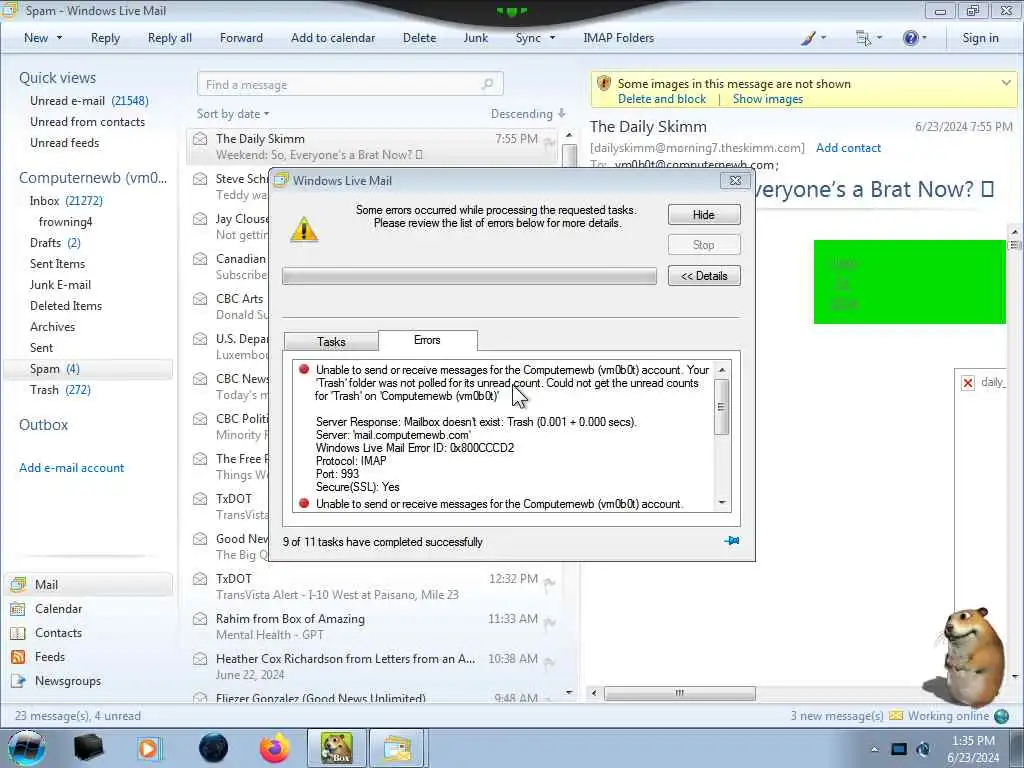The image size is (1024, 768).
Task: Open the Junk E-mail folder
Action: coord(60,285)
